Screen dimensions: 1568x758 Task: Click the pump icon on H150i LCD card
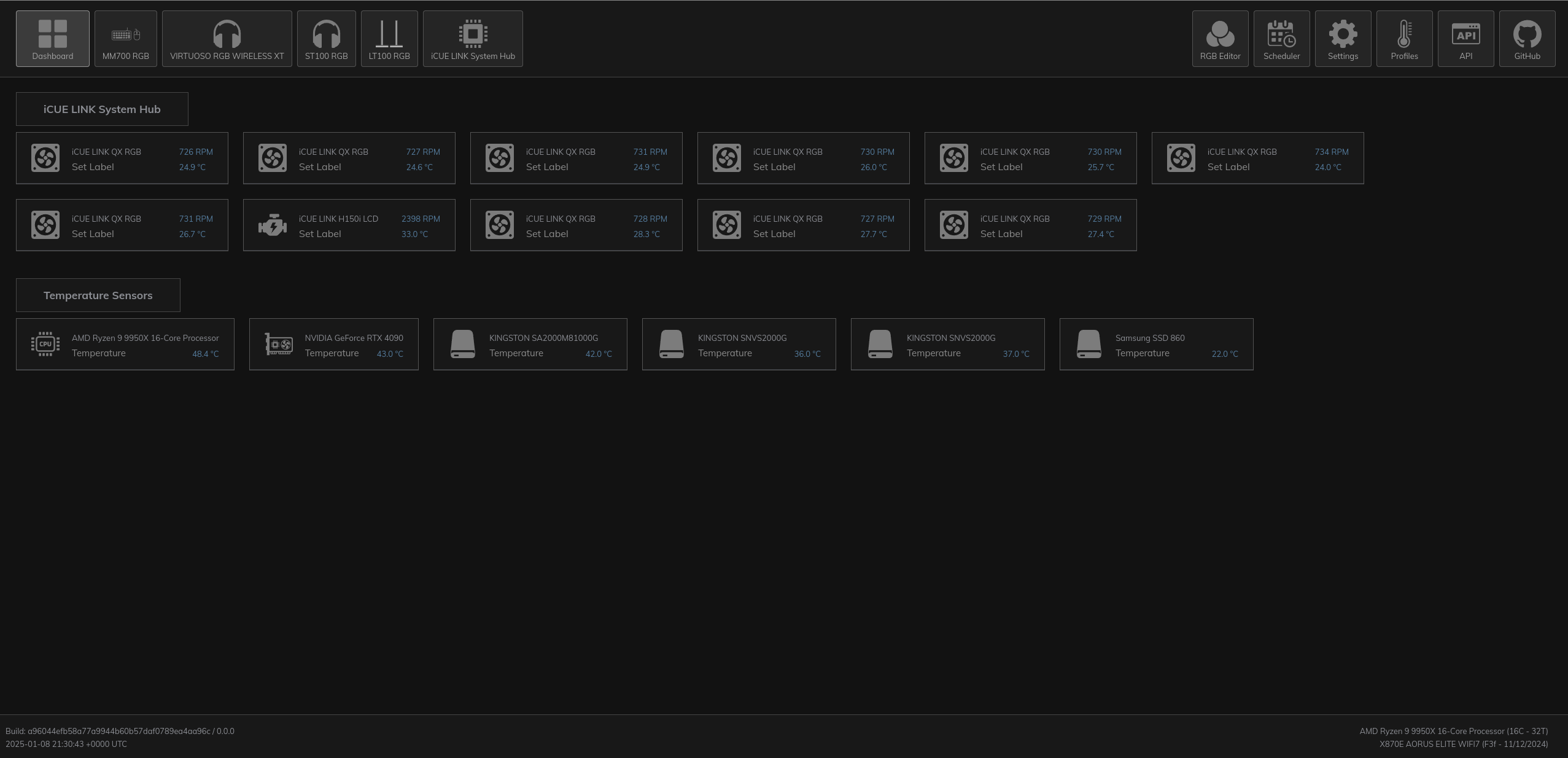tap(272, 225)
